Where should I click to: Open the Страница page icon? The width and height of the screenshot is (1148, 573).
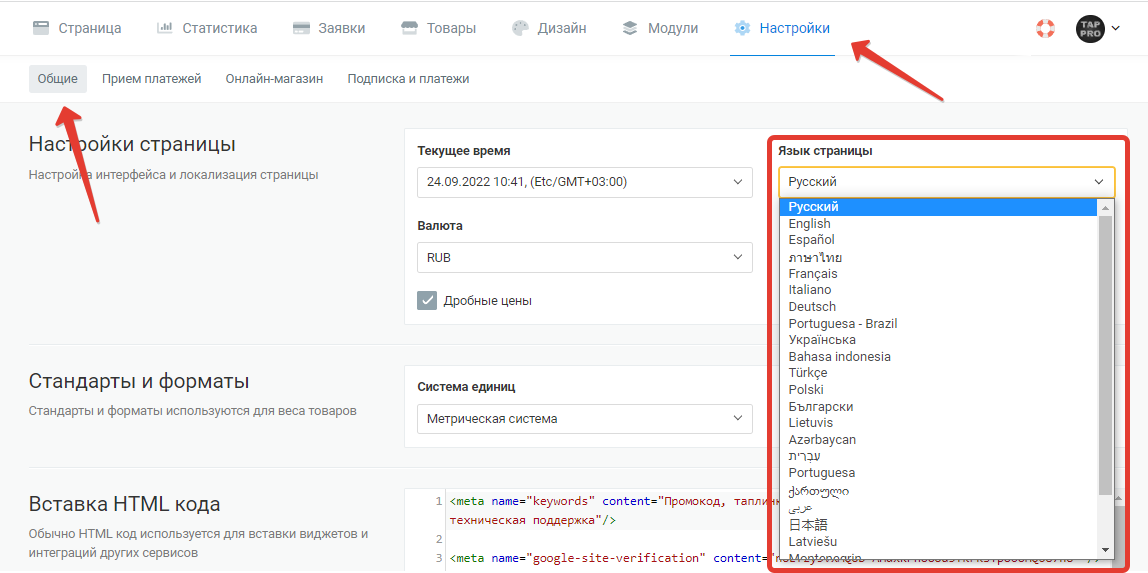(41, 29)
